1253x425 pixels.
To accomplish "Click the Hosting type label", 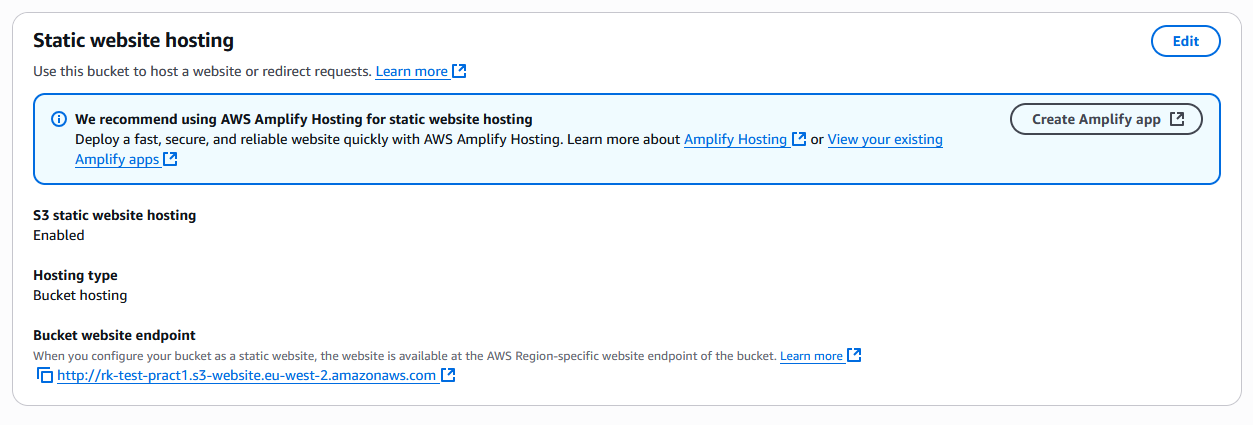I will 75,275.
